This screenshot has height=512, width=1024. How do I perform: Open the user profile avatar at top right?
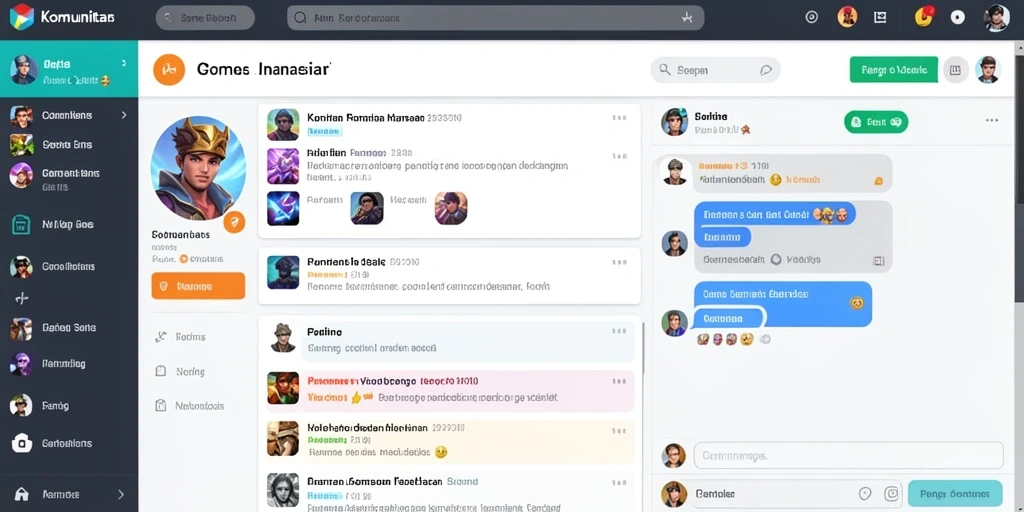[x=997, y=18]
